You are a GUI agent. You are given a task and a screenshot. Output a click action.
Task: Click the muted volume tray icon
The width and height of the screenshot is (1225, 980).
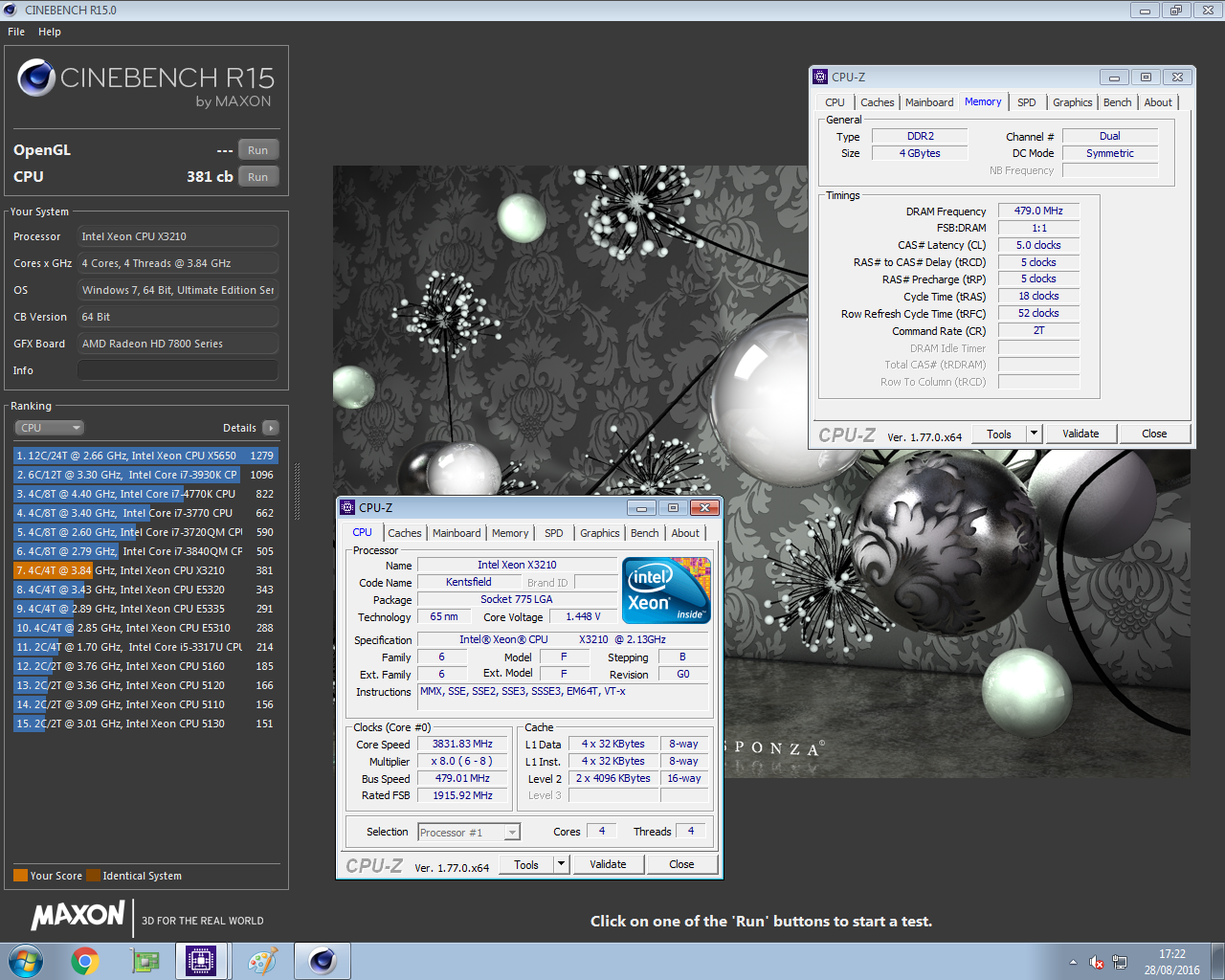click(1097, 963)
